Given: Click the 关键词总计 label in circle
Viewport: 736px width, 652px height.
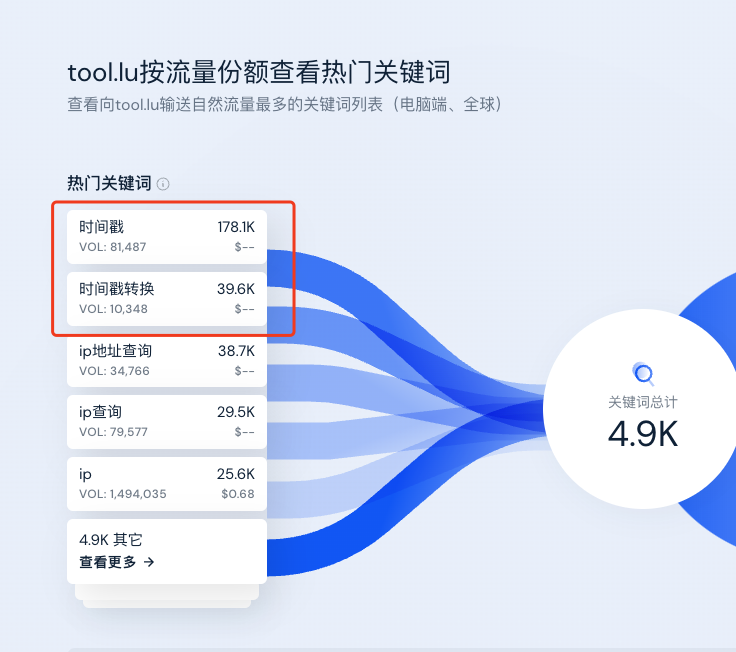Looking at the screenshot, I should (644, 402).
